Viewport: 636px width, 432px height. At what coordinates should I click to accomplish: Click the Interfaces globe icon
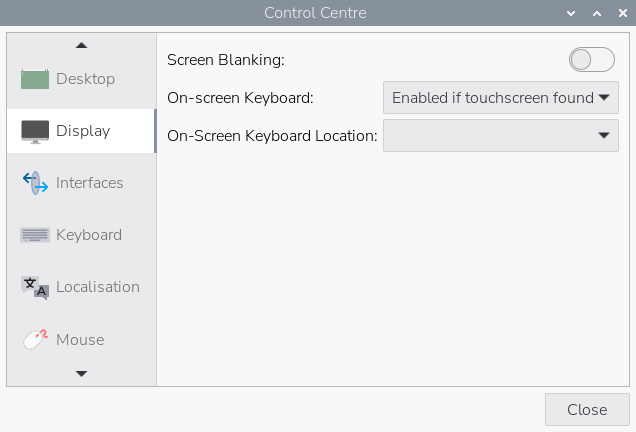(35, 183)
